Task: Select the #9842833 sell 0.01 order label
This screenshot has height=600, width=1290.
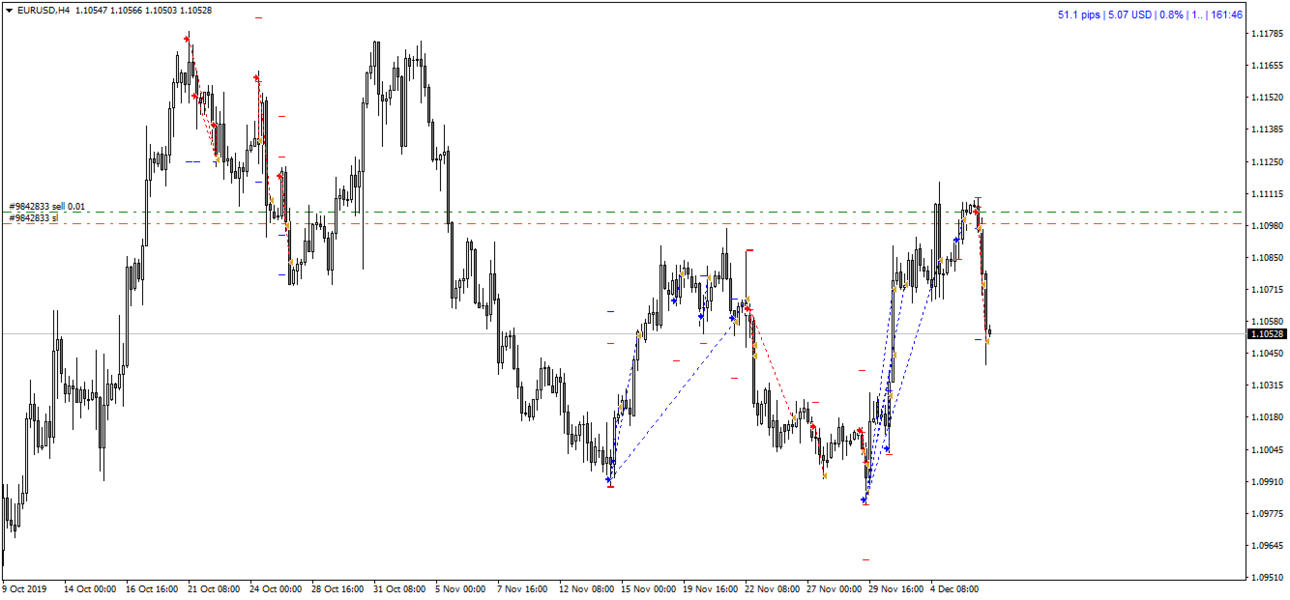Action: 47,207
